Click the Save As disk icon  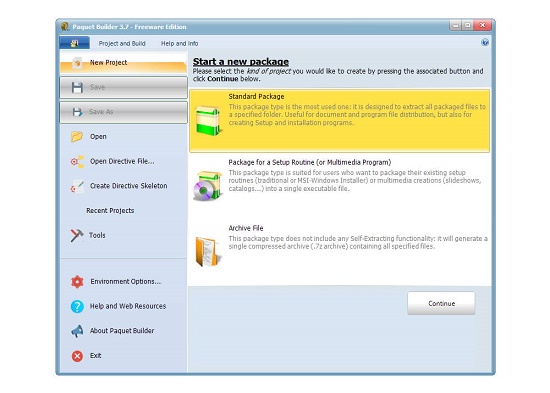tap(77, 112)
